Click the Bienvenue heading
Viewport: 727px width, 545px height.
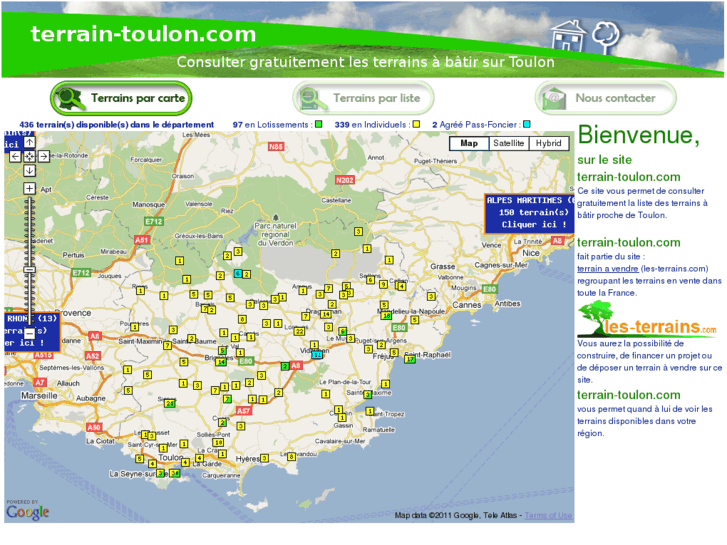click(638, 135)
